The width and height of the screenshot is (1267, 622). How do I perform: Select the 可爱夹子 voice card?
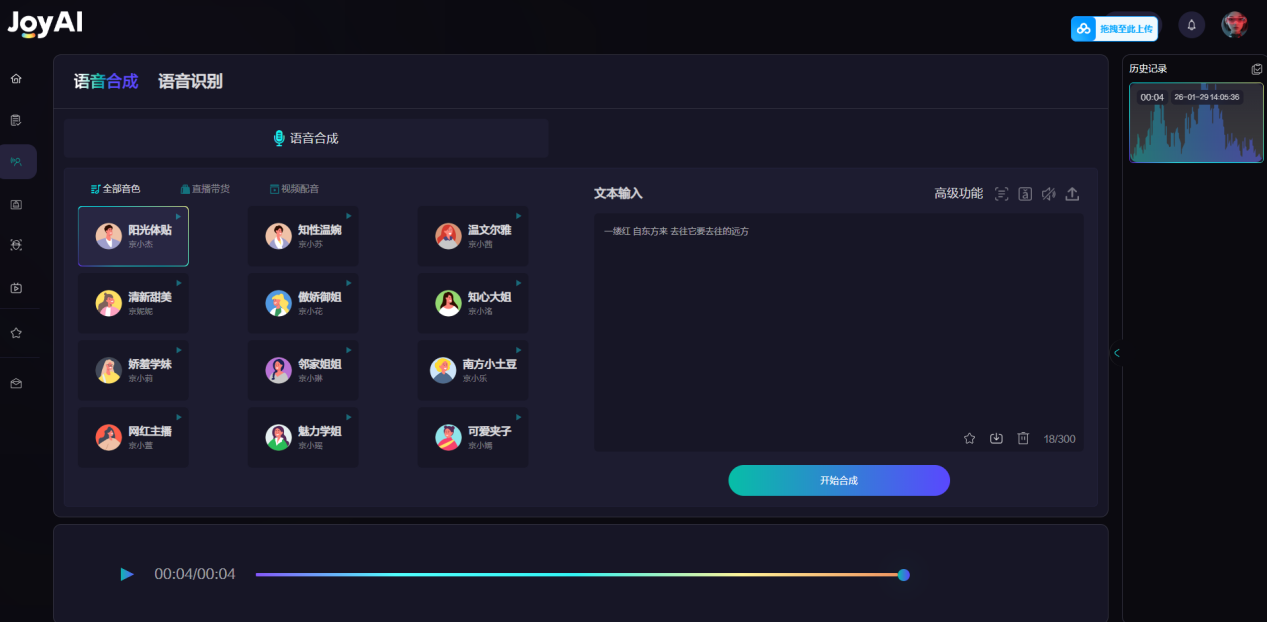point(473,437)
